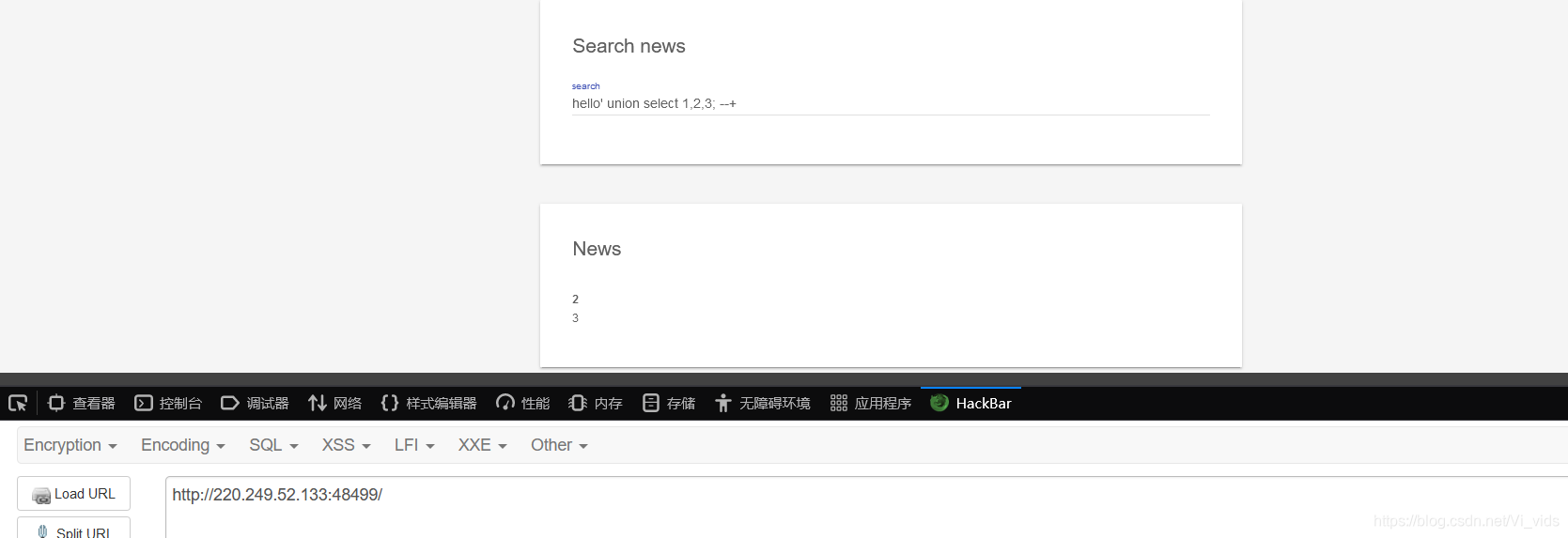The height and width of the screenshot is (538, 1568).
Task: Expand the XXE dropdown menu
Action: coord(483,445)
